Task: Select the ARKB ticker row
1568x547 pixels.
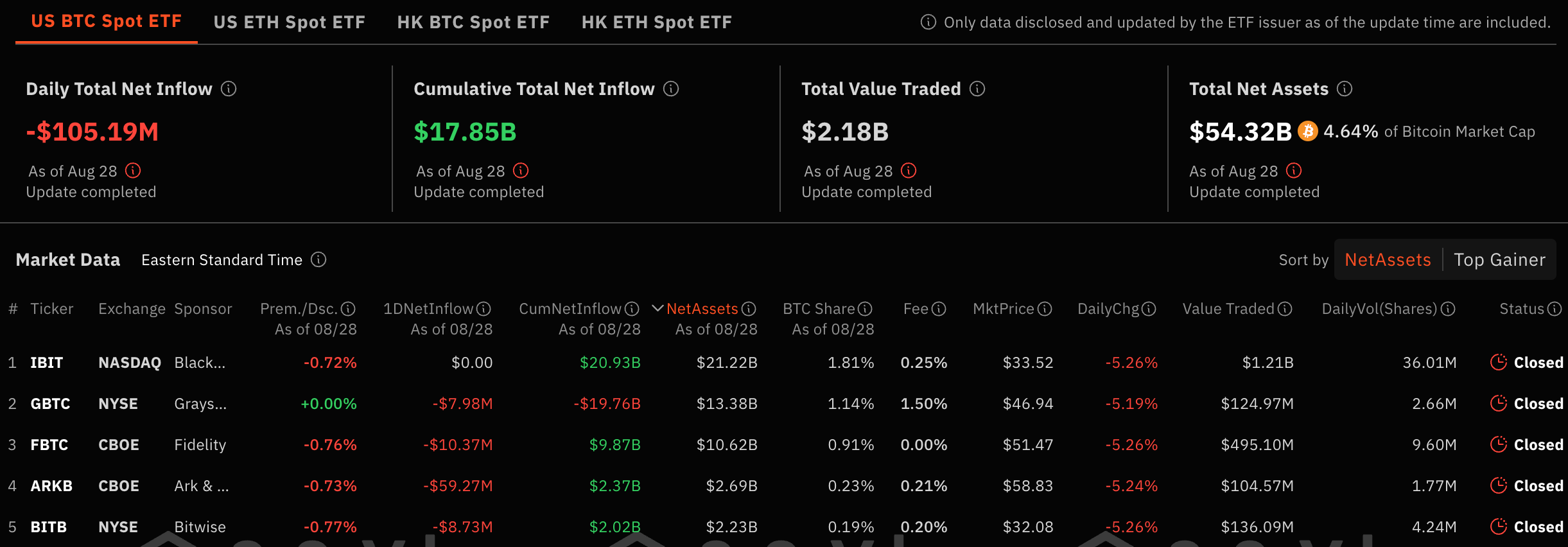Action: (x=51, y=486)
